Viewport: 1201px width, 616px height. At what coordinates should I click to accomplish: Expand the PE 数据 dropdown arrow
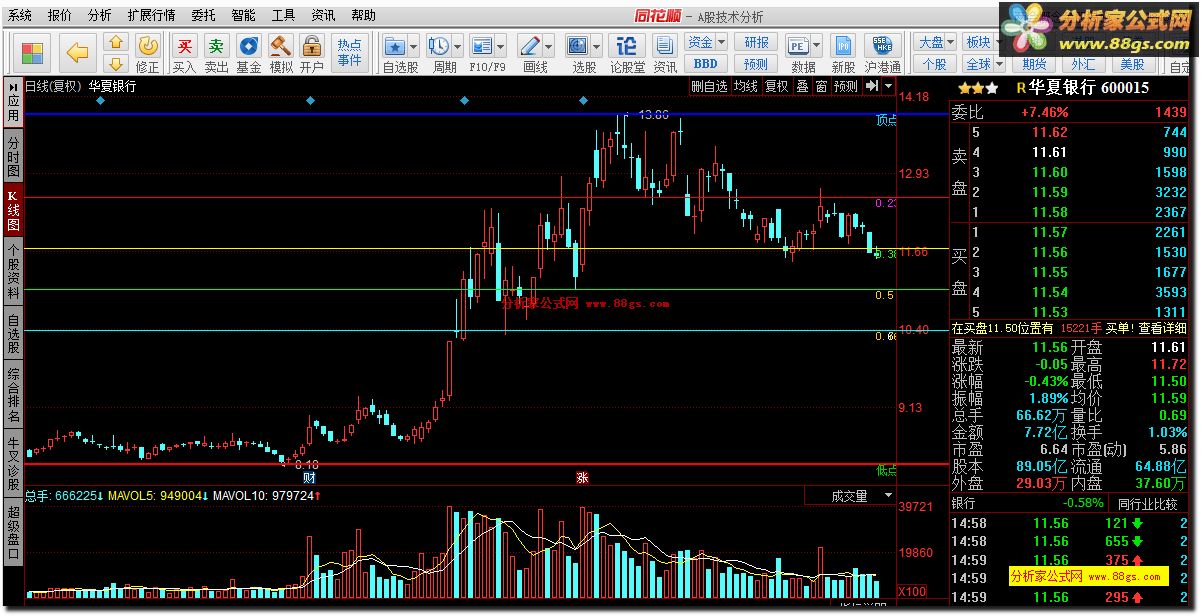point(816,46)
